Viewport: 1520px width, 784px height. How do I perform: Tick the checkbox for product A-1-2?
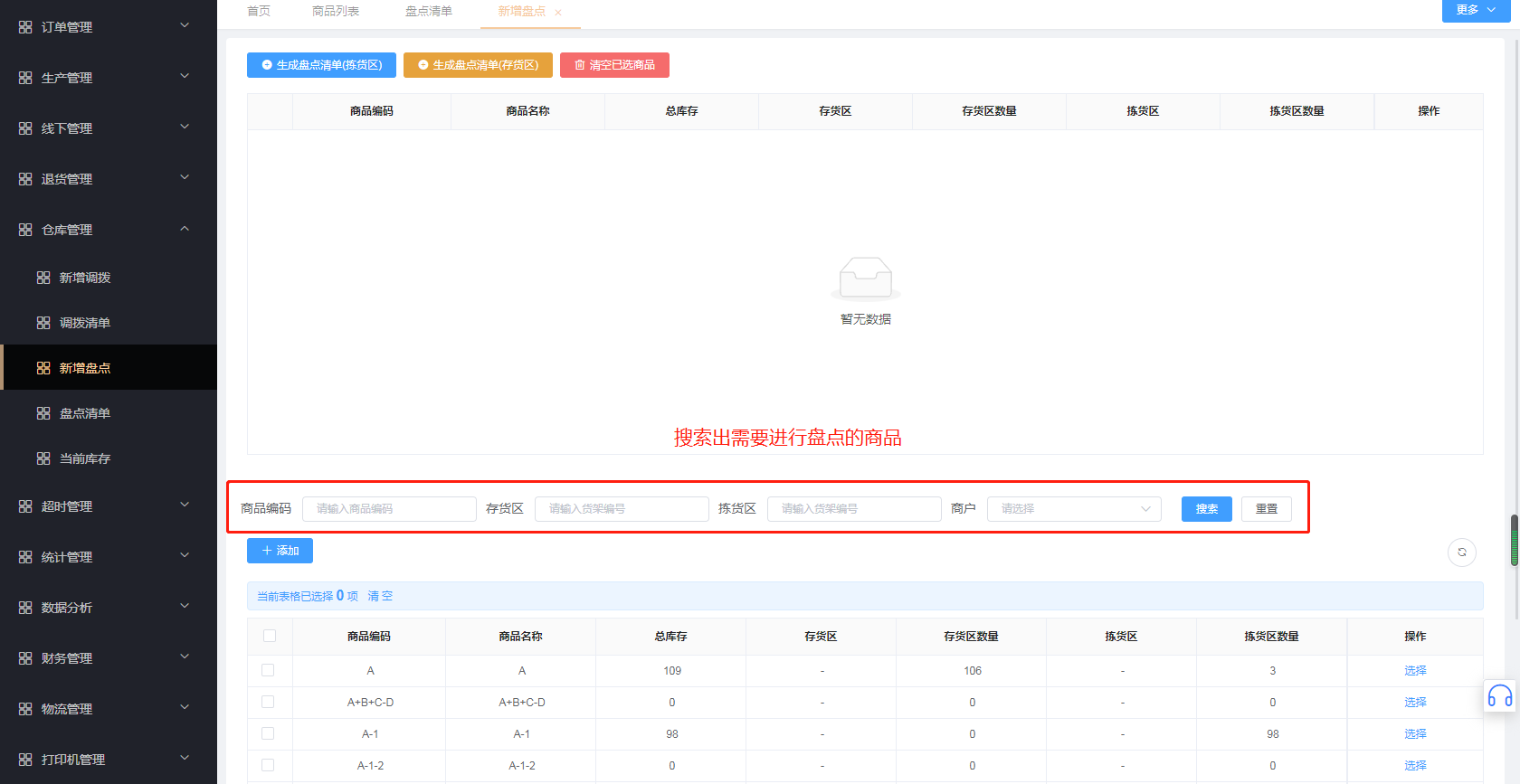click(x=268, y=765)
